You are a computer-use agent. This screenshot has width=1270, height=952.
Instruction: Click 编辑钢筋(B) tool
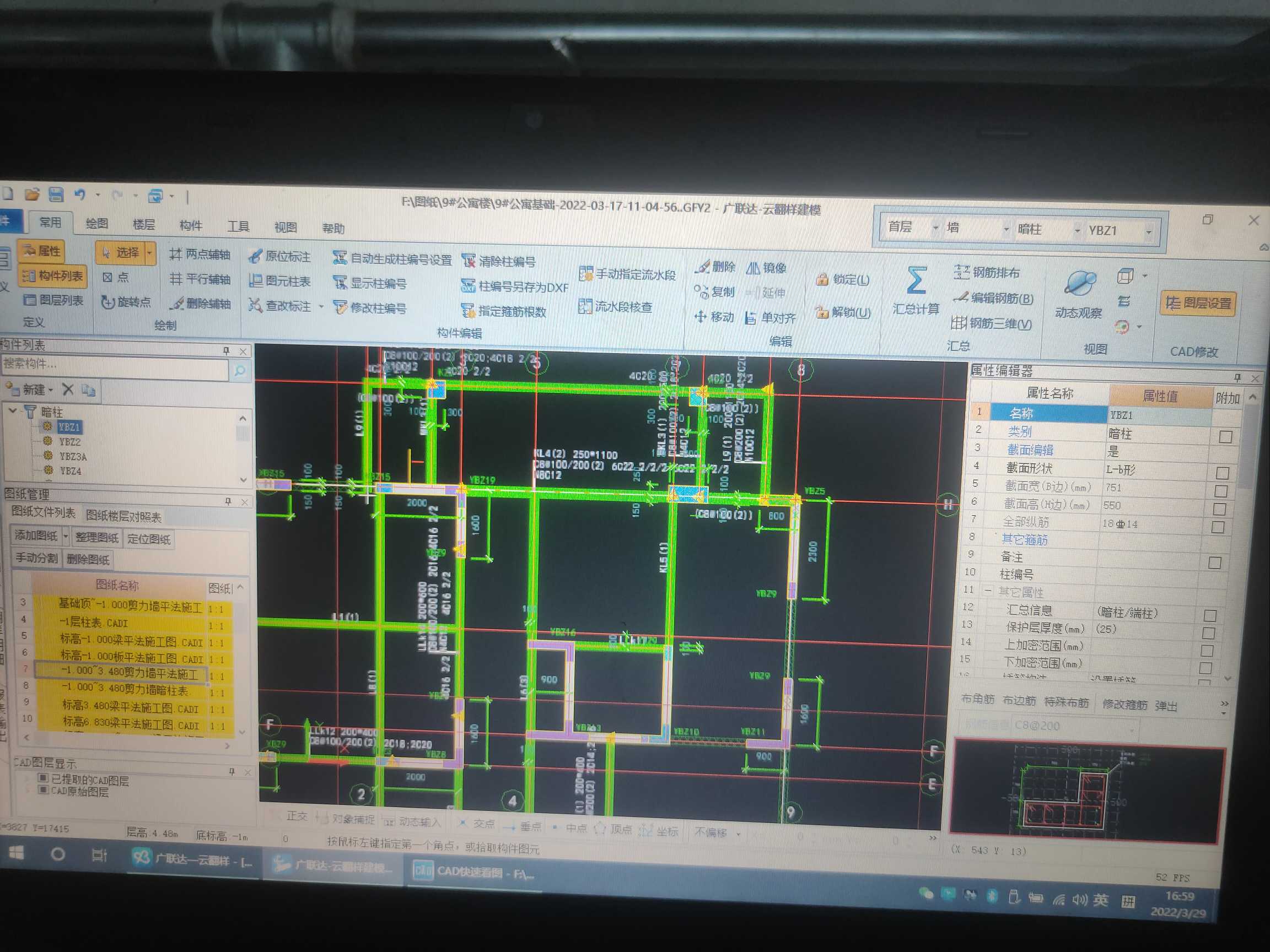tap(993, 299)
